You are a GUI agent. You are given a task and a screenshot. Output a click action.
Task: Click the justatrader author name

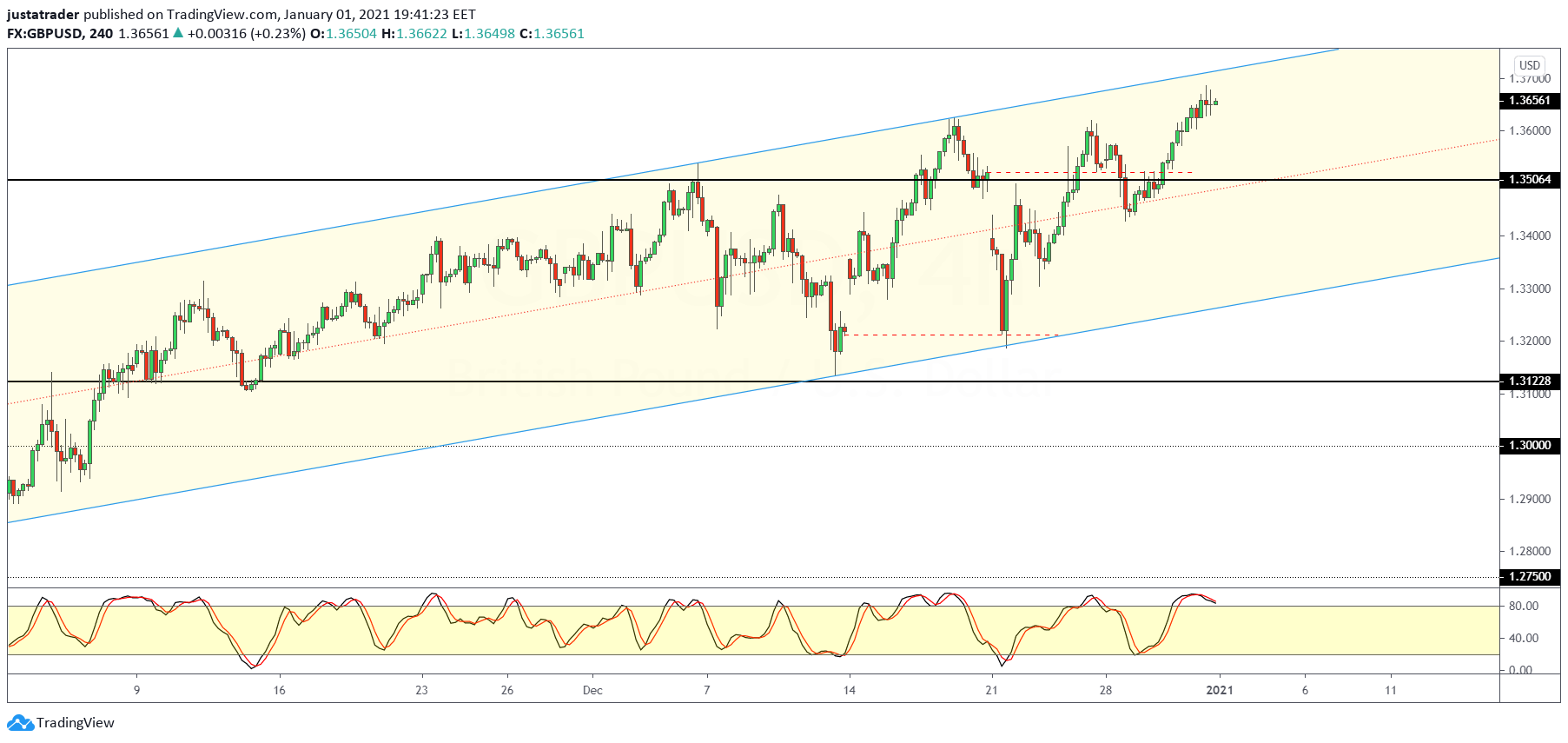43,14
